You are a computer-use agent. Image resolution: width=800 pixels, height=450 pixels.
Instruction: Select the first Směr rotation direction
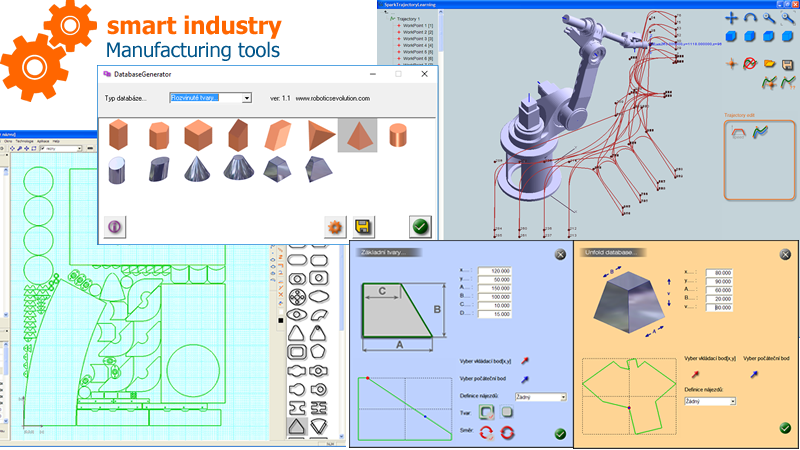click(x=487, y=434)
